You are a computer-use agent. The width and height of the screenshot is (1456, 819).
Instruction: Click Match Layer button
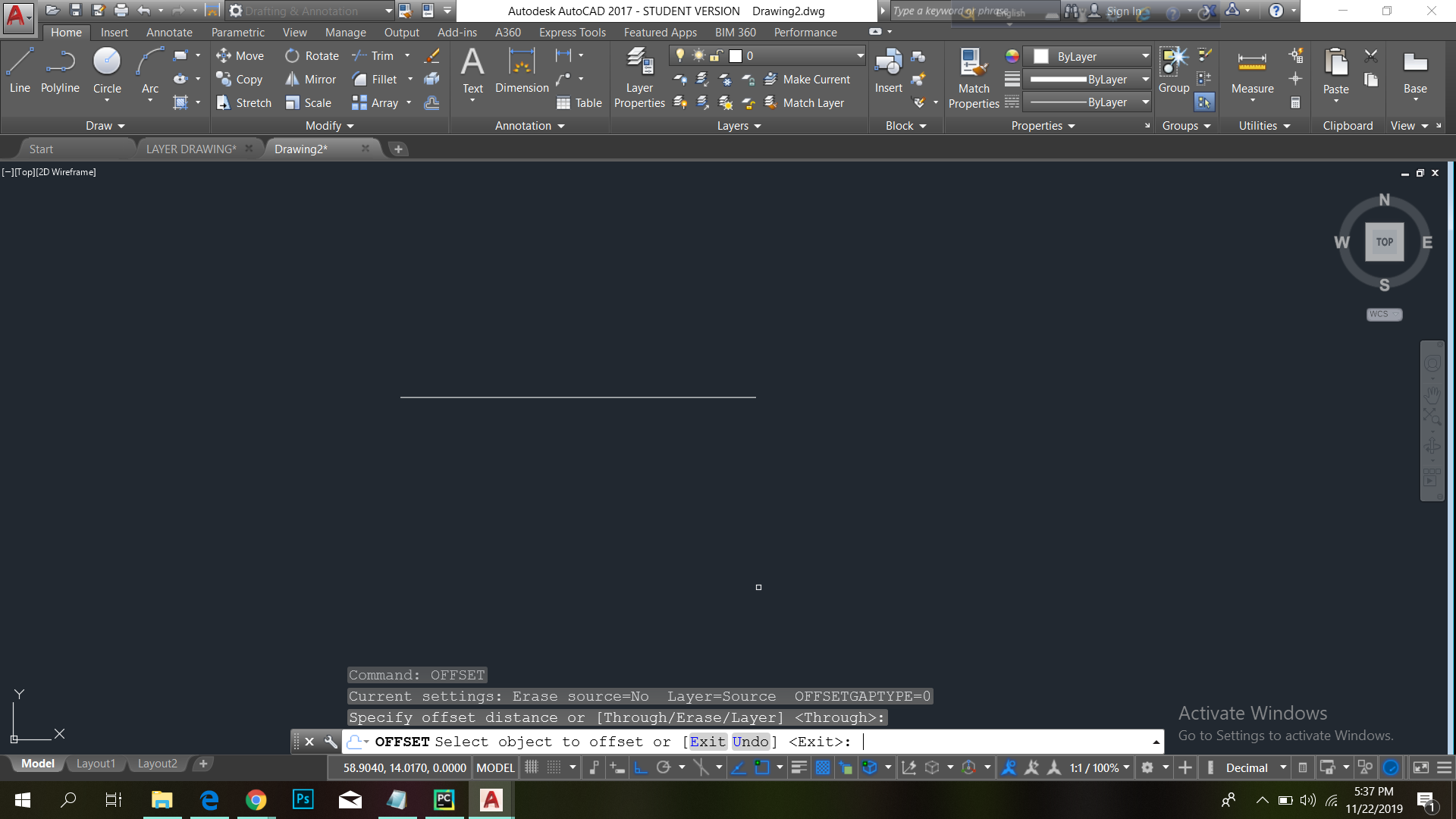804,102
